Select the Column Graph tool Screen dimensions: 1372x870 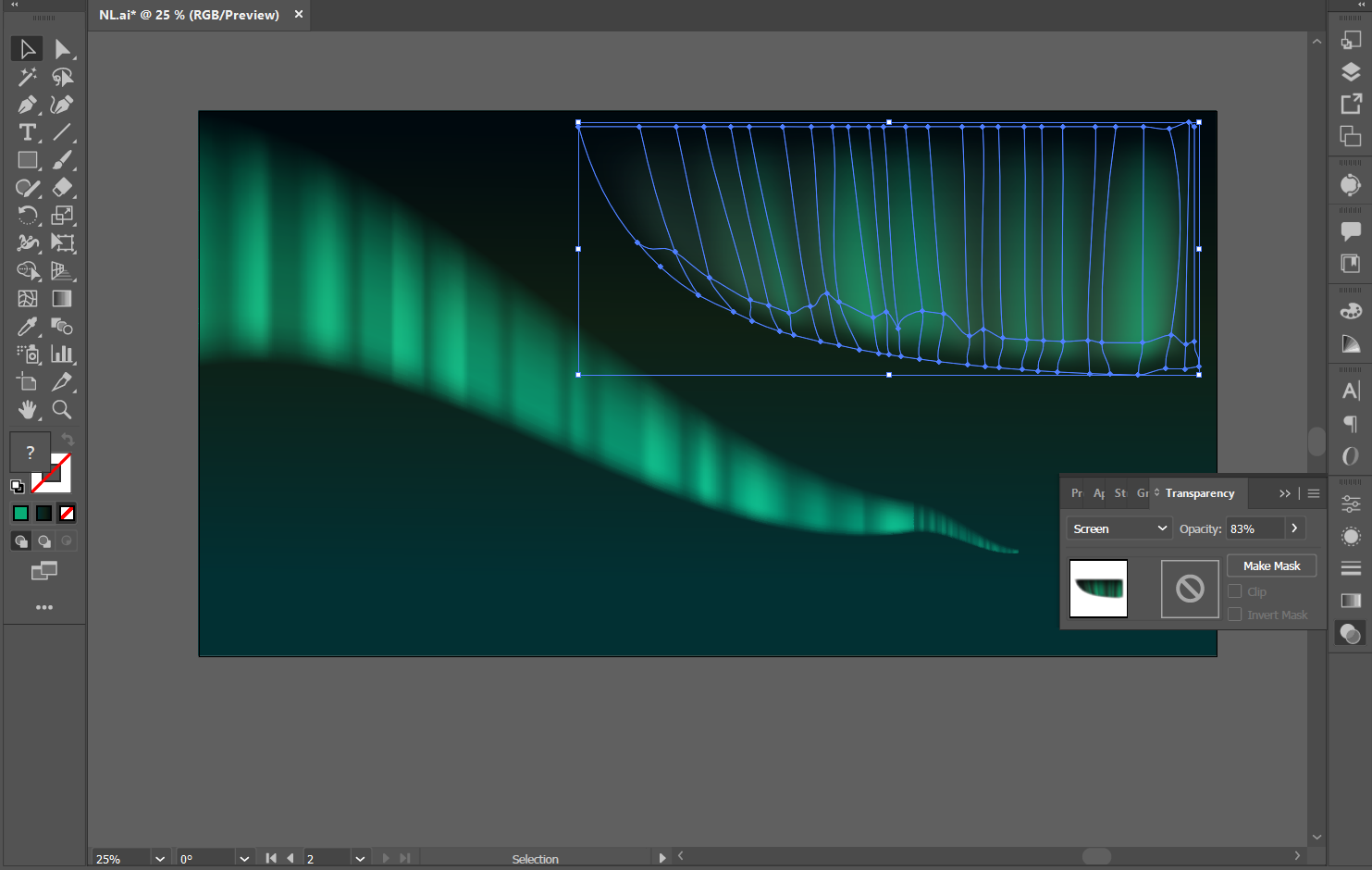[62, 354]
